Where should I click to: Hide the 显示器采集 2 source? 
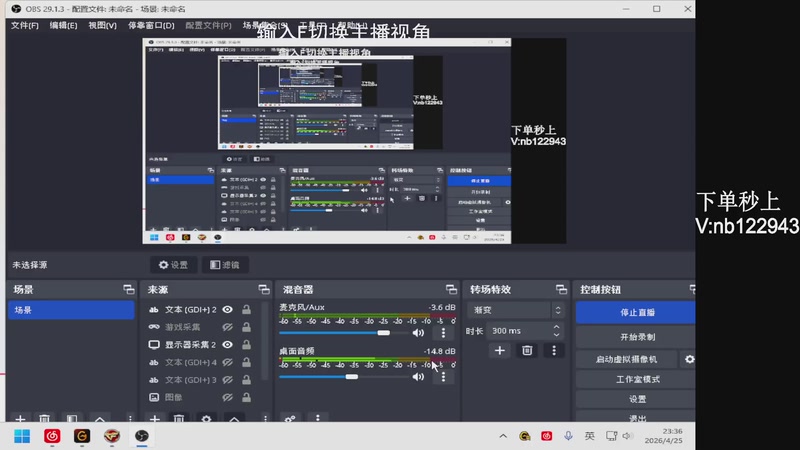(x=228, y=344)
